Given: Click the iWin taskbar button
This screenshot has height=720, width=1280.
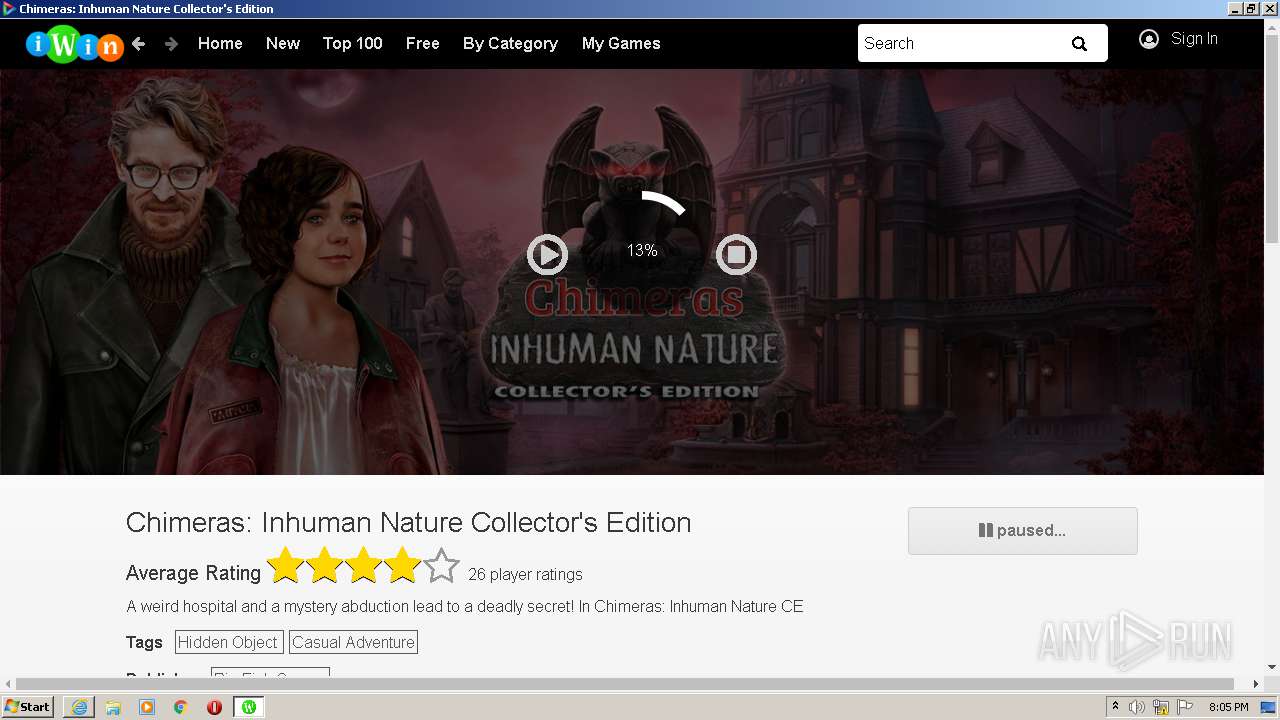Looking at the screenshot, I should pyautogui.click(x=249, y=707).
